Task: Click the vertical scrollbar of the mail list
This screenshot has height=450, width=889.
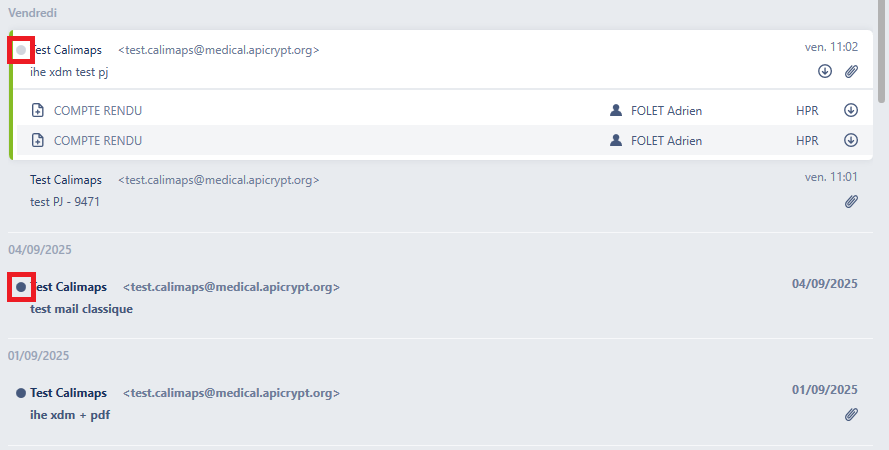Action: pyautogui.click(x=881, y=60)
